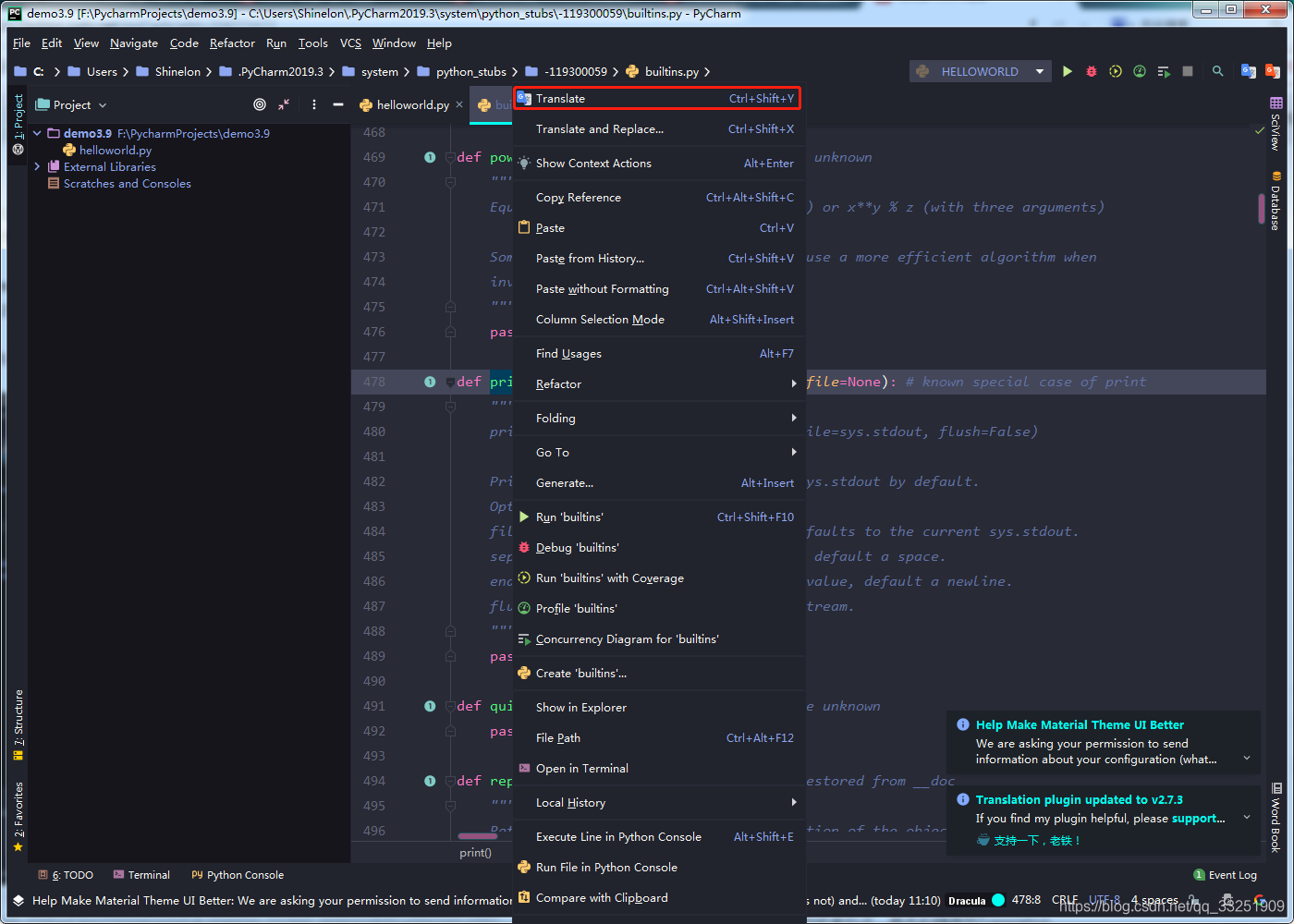Screen dimensions: 1294x924
Task: Select helloworld.py in project tree
Action: pos(115,150)
